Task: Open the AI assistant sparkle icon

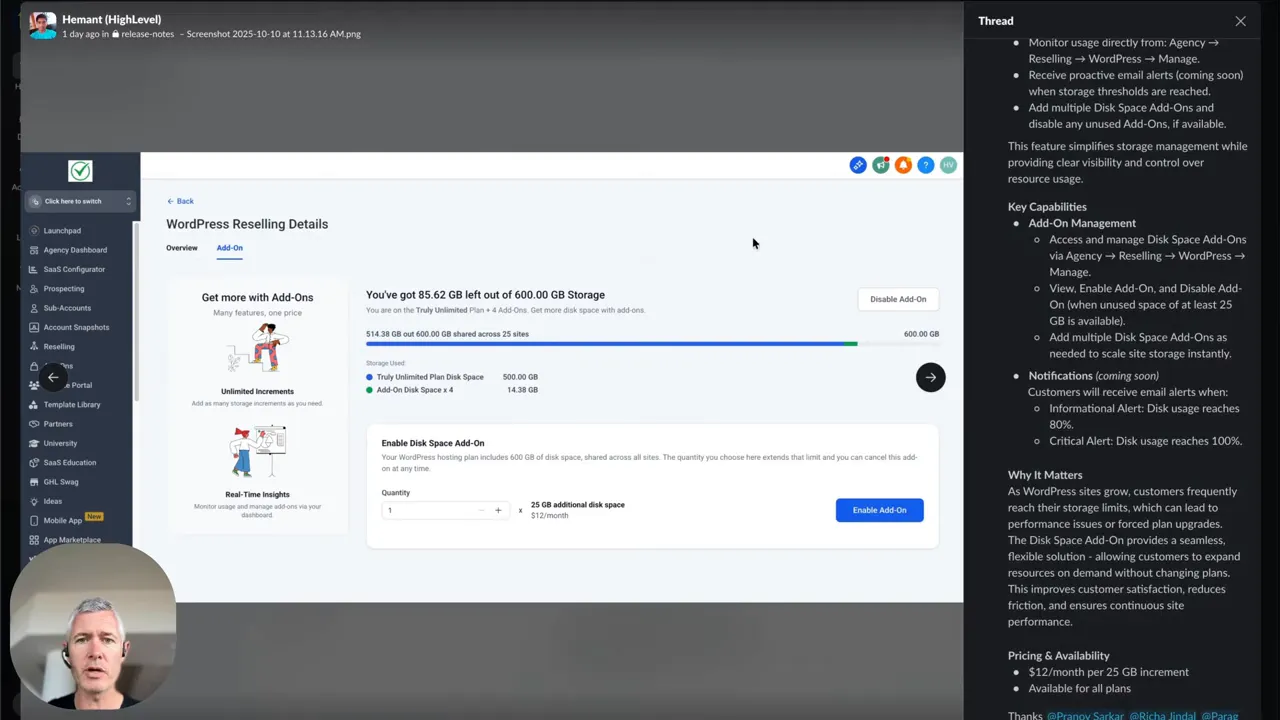Action: tap(858, 165)
